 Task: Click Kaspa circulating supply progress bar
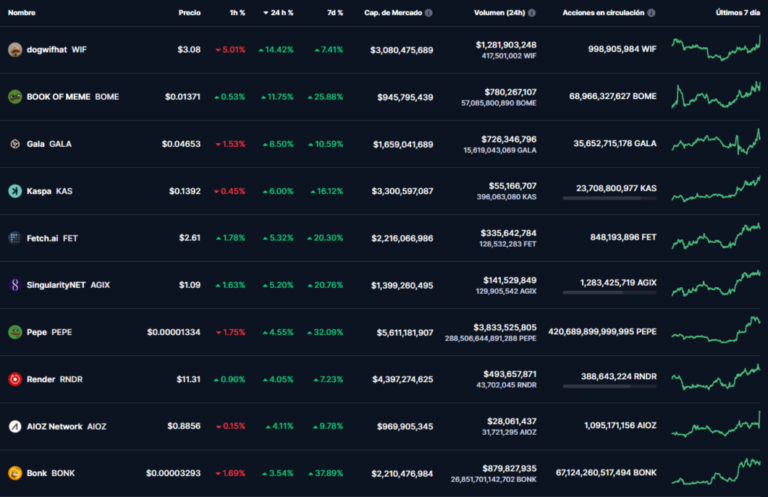[609, 198]
